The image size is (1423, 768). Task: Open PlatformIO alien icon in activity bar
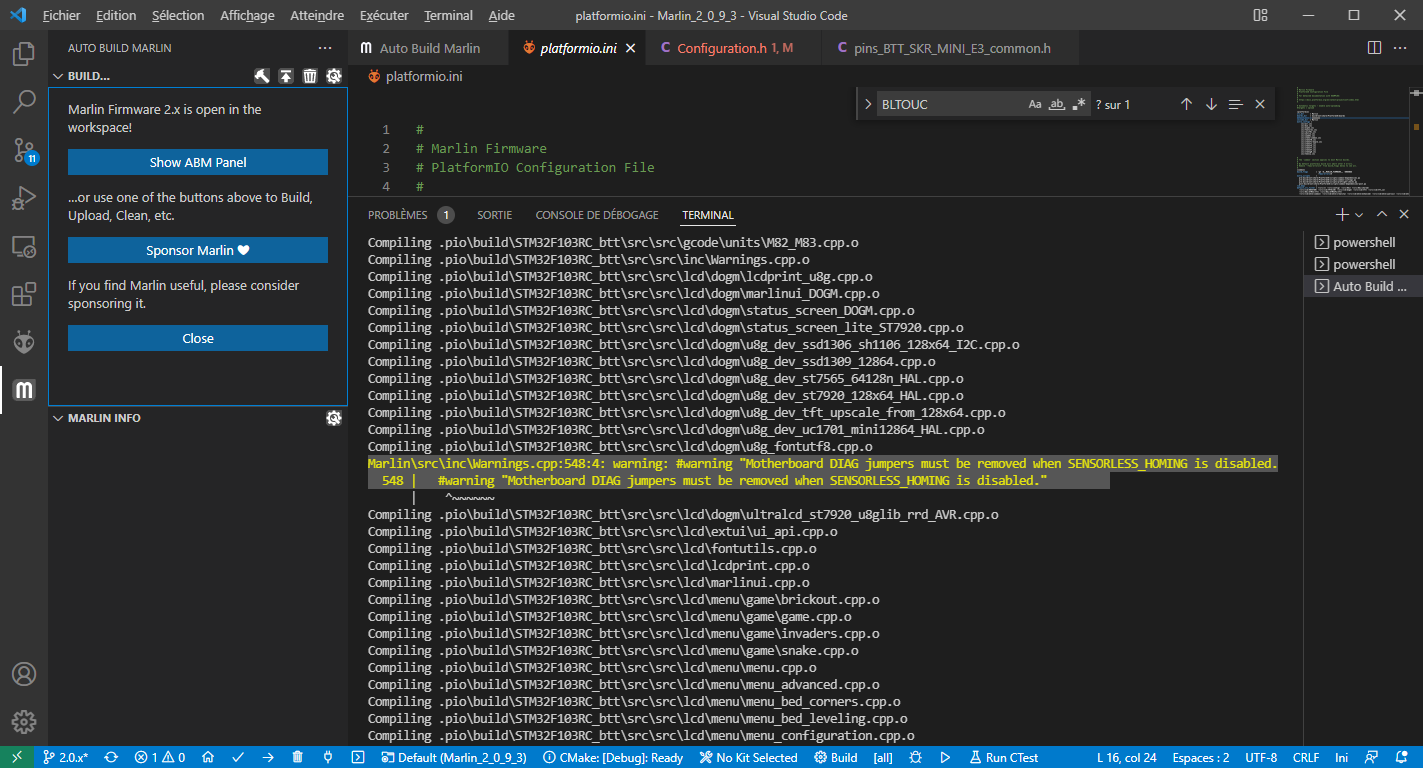tap(24, 343)
